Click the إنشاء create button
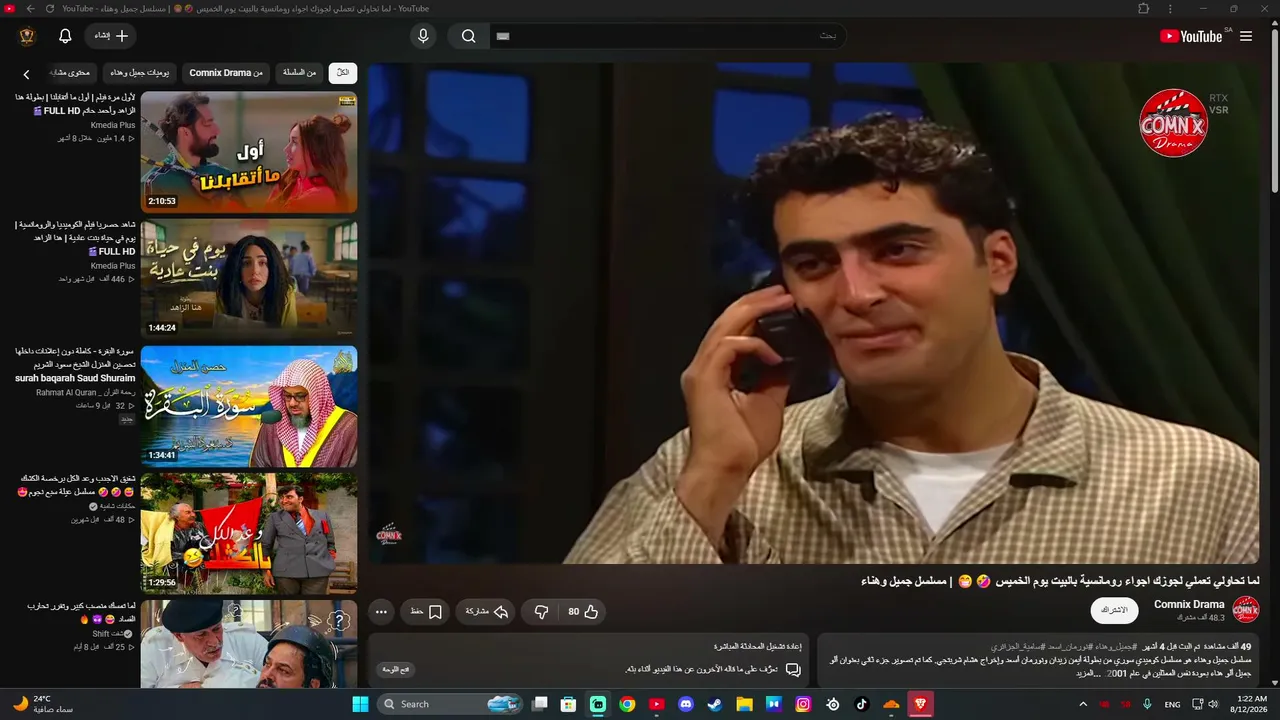 point(110,36)
